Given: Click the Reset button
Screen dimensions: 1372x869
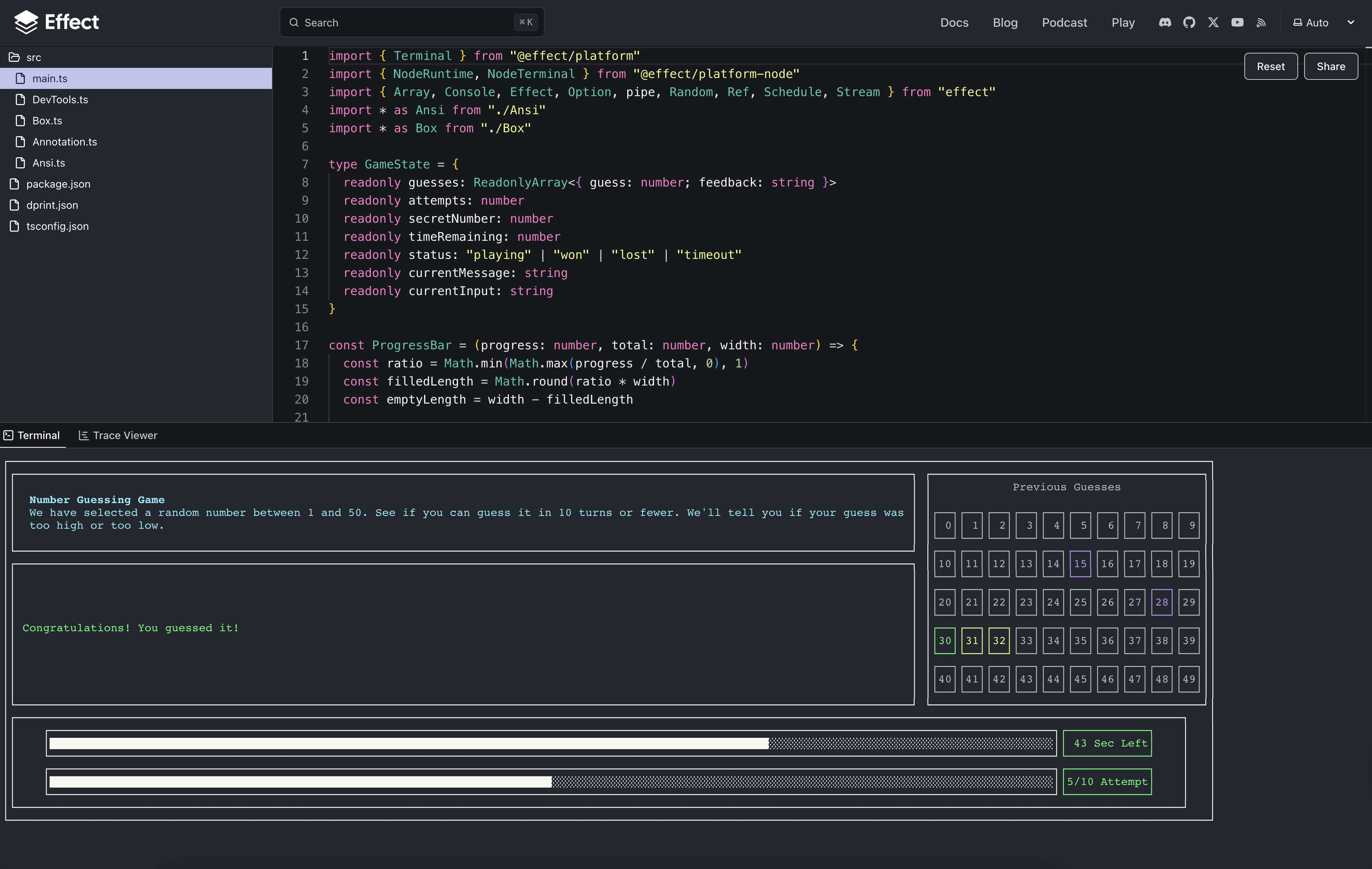Looking at the screenshot, I should coord(1271,66).
